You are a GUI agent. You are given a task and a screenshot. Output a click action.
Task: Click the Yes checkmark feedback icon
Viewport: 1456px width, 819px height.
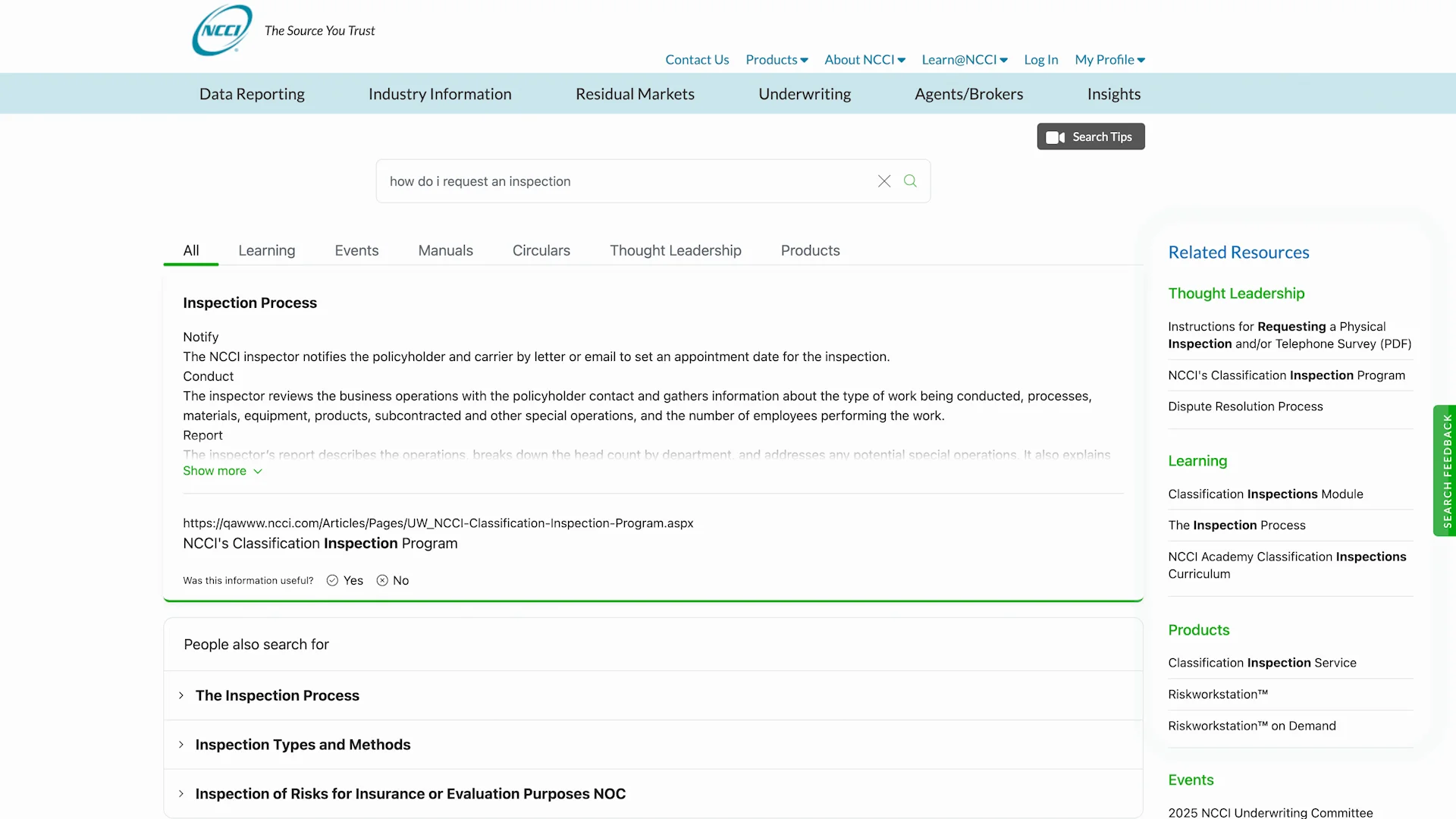point(333,580)
